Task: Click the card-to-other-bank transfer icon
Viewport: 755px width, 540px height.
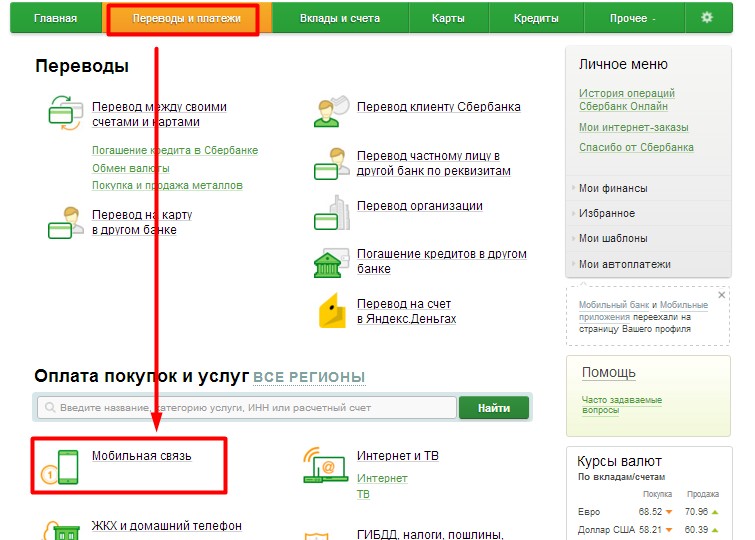Action: click(66, 223)
